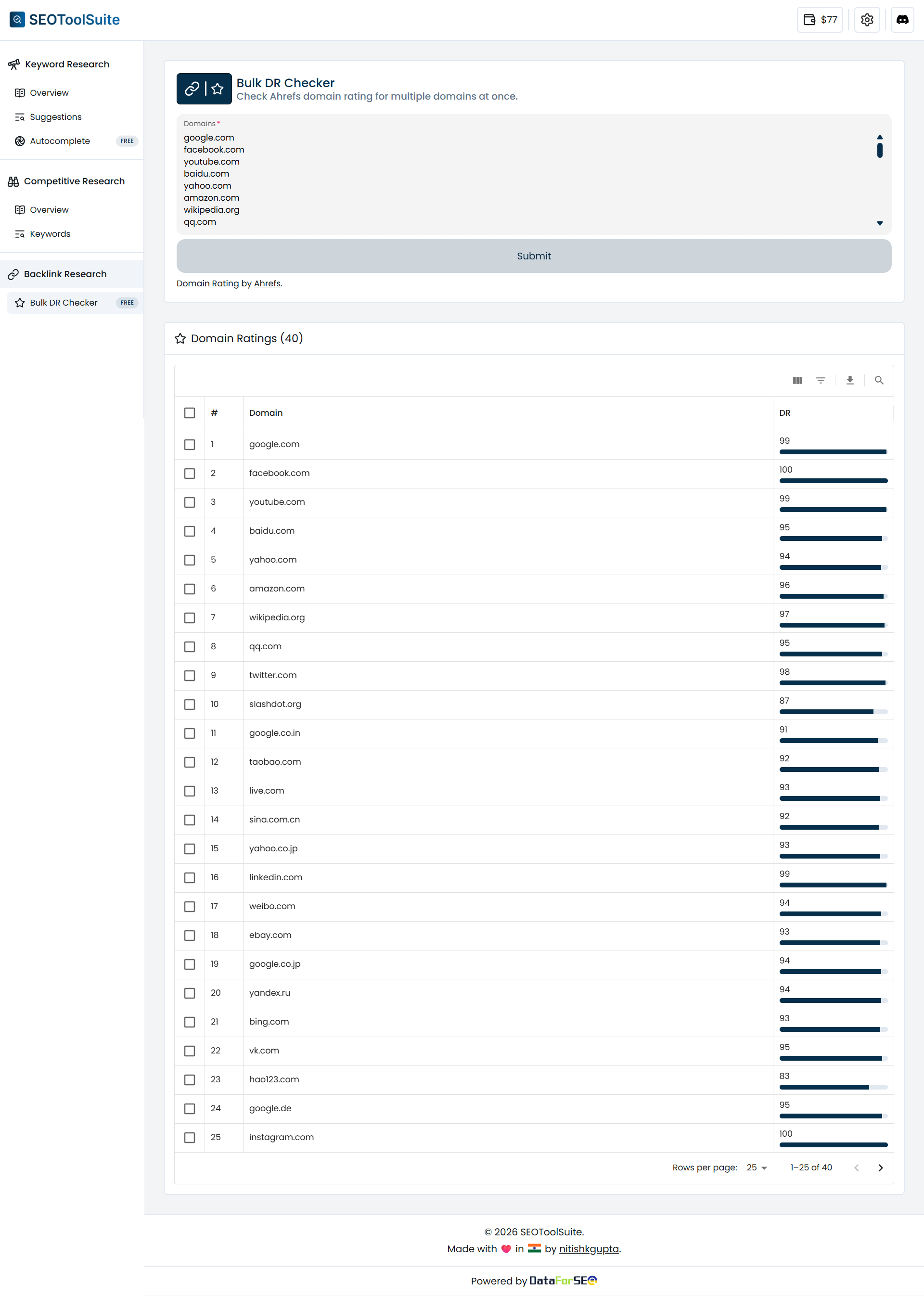Image resolution: width=924 pixels, height=1296 pixels.
Task: Open table search icon
Action: pos(879,381)
